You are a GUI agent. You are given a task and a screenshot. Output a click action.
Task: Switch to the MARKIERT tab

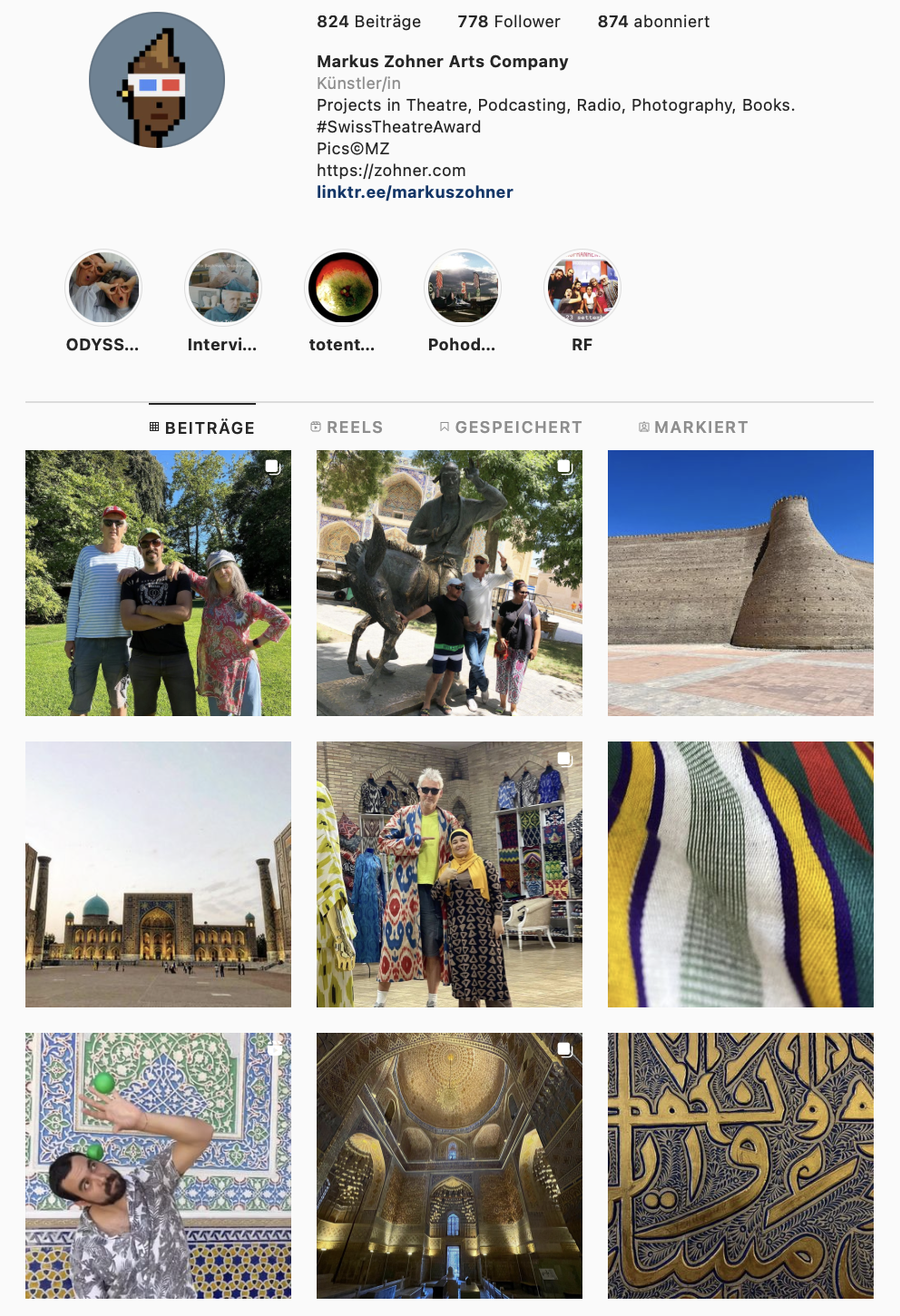693,427
